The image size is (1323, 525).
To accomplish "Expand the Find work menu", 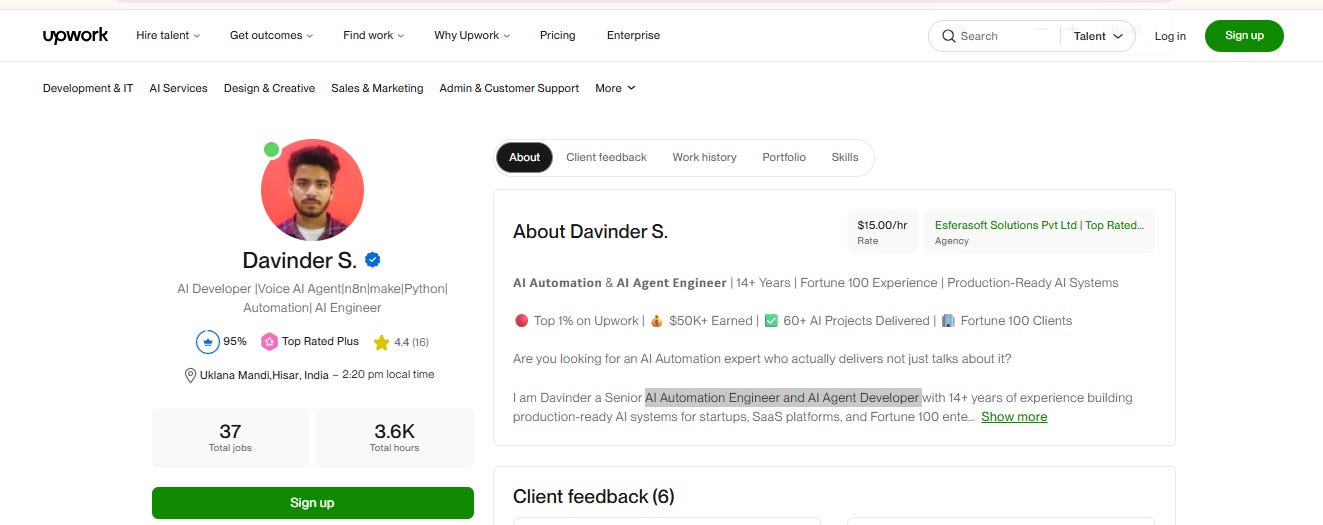I will 373,36.
